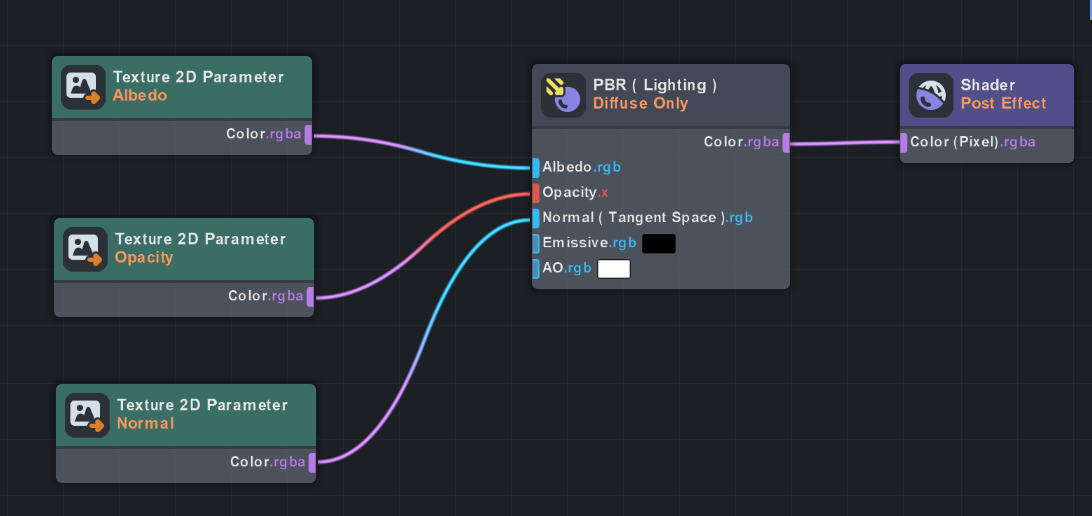Click the AO.rgb input pin
1092x516 pixels.
point(536,268)
